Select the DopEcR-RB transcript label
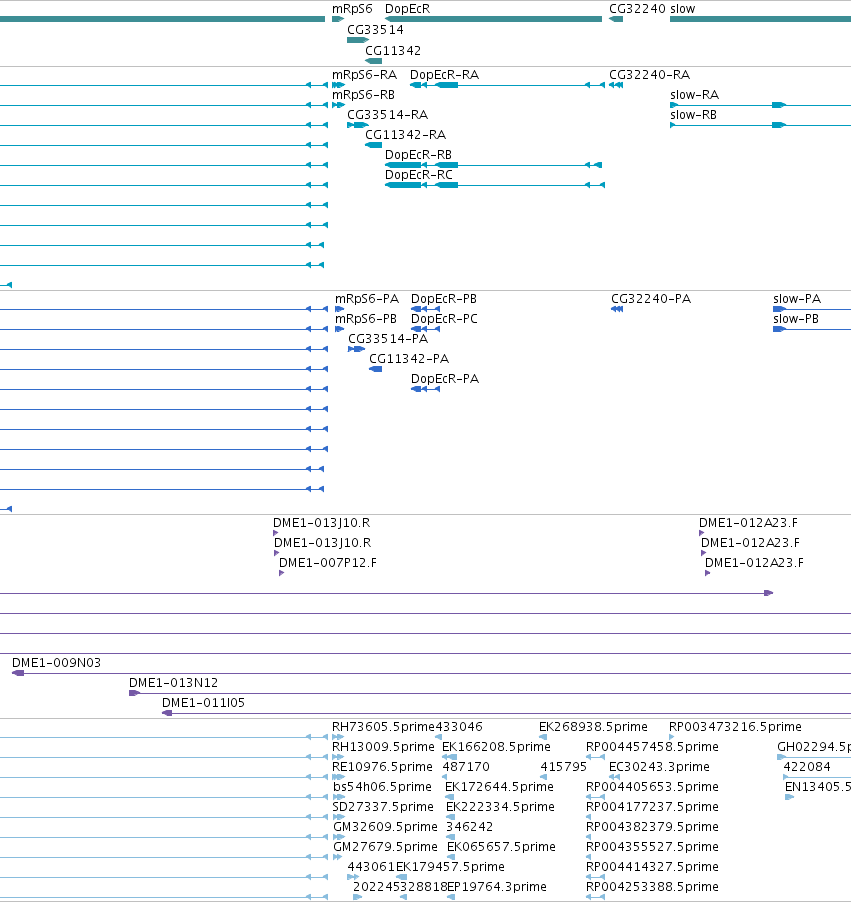 click(418, 155)
